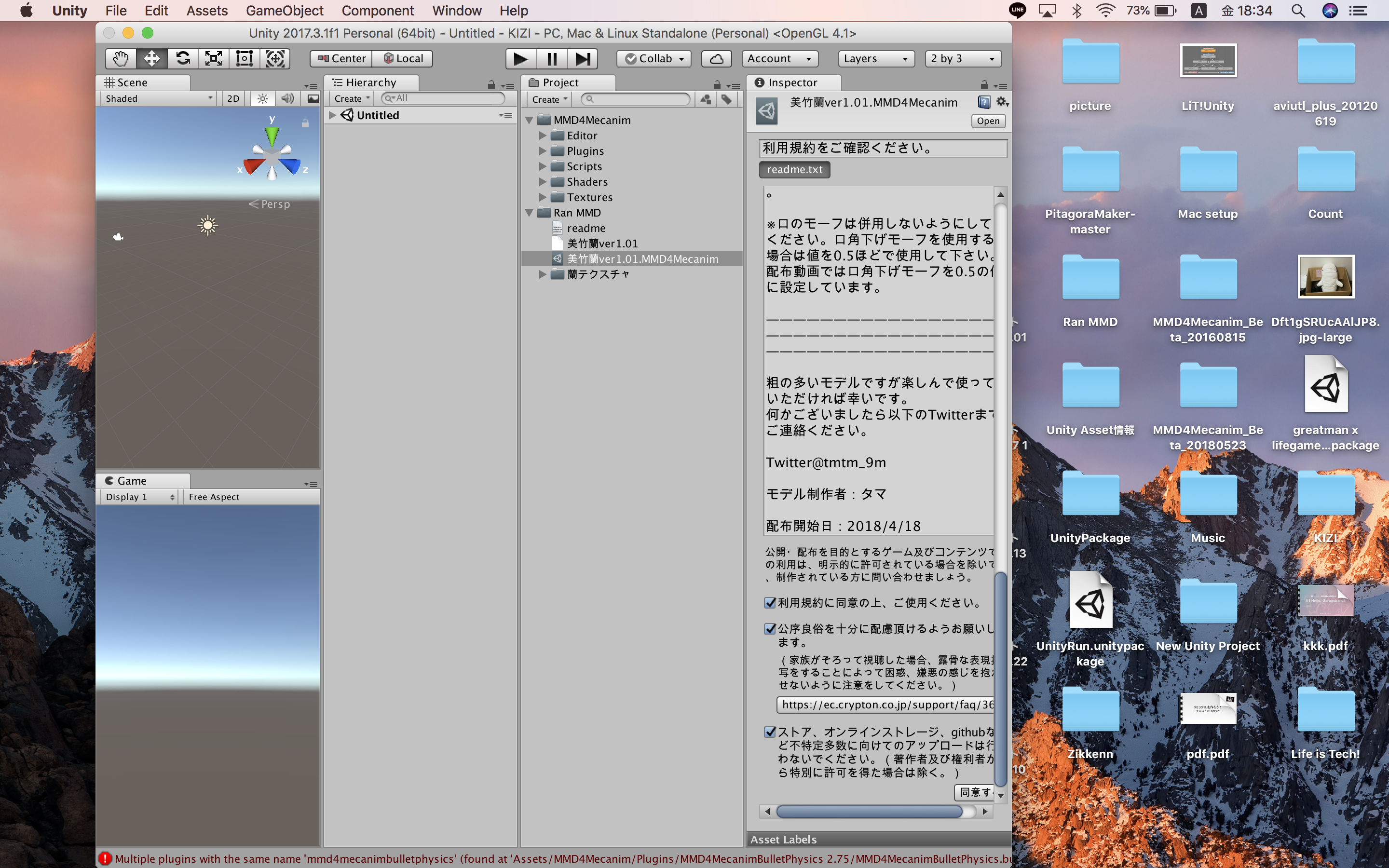The image size is (1389, 868).
Task: Open the Component menu in menu bar
Action: click(x=378, y=11)
